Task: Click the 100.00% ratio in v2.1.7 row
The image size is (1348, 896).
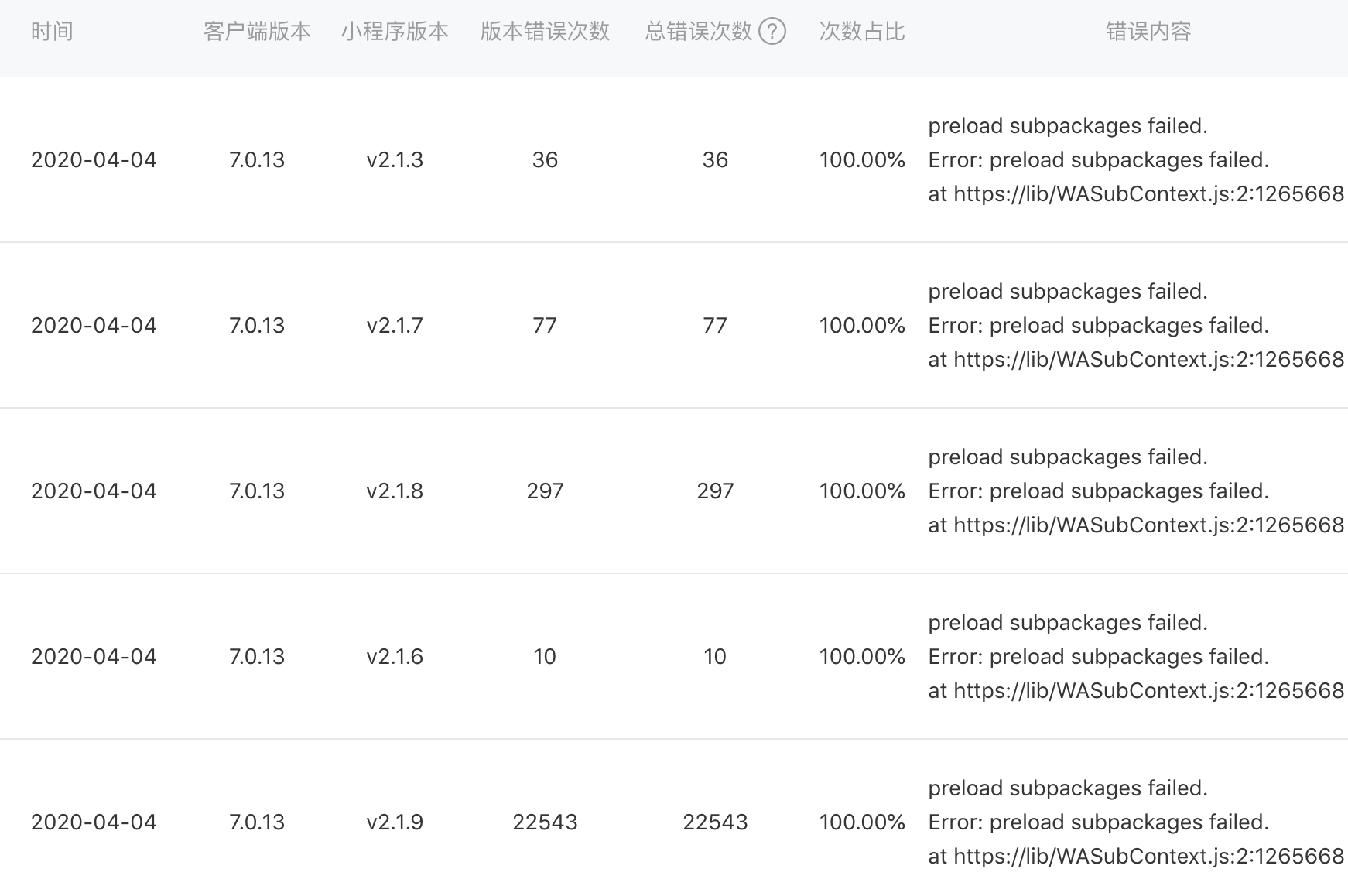Action: coord(862,326)
